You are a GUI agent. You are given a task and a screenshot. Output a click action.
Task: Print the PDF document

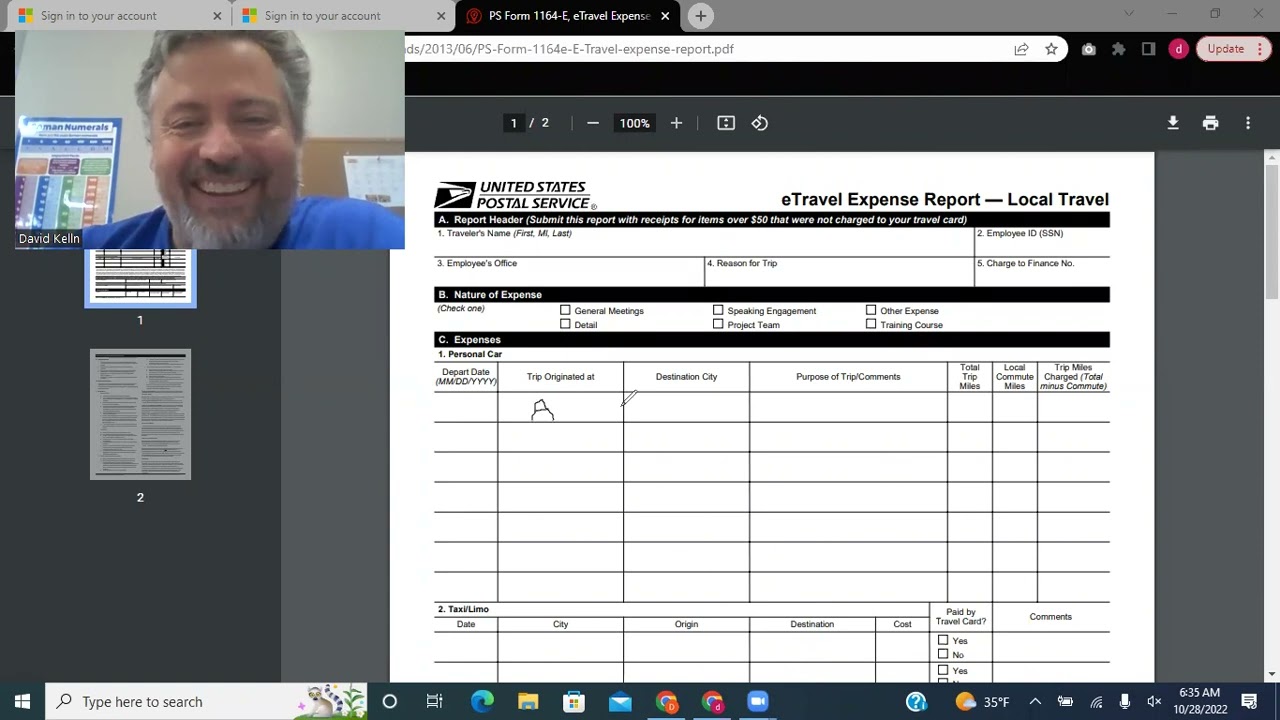(x=1210, y=123)
